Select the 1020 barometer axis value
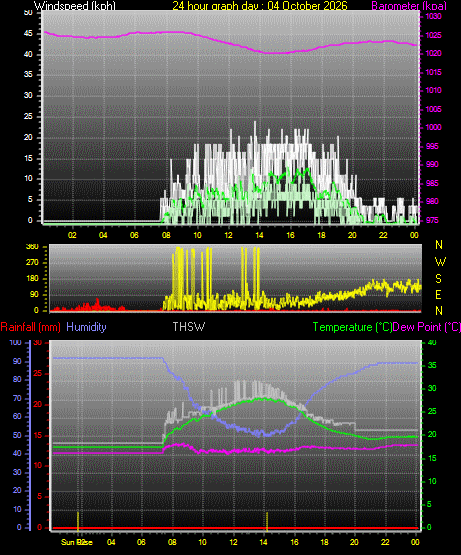Image resolution: width=461 pixels, height=555 pixels. point(433,53)
